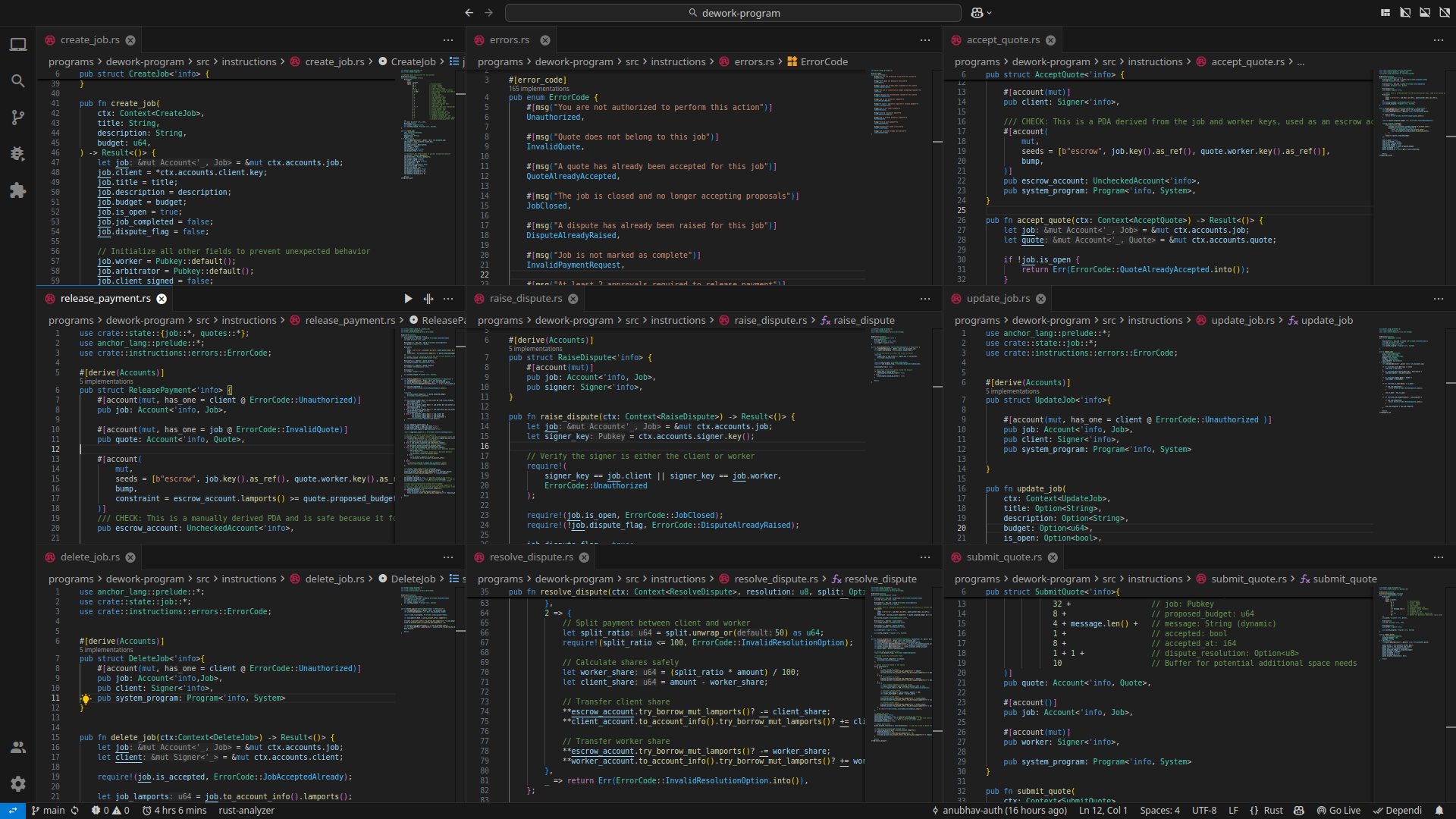This screenshot has width=1456, height=819.
Task: Select the update_job.rs tab
Action: pos(998,299)
